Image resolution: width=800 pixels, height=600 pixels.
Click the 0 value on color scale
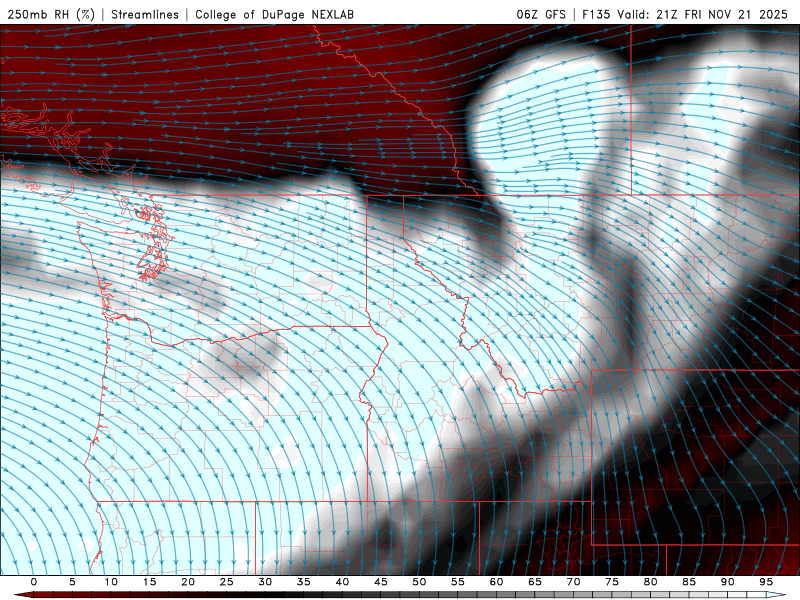pyautogui.click(x=34, y=582)
